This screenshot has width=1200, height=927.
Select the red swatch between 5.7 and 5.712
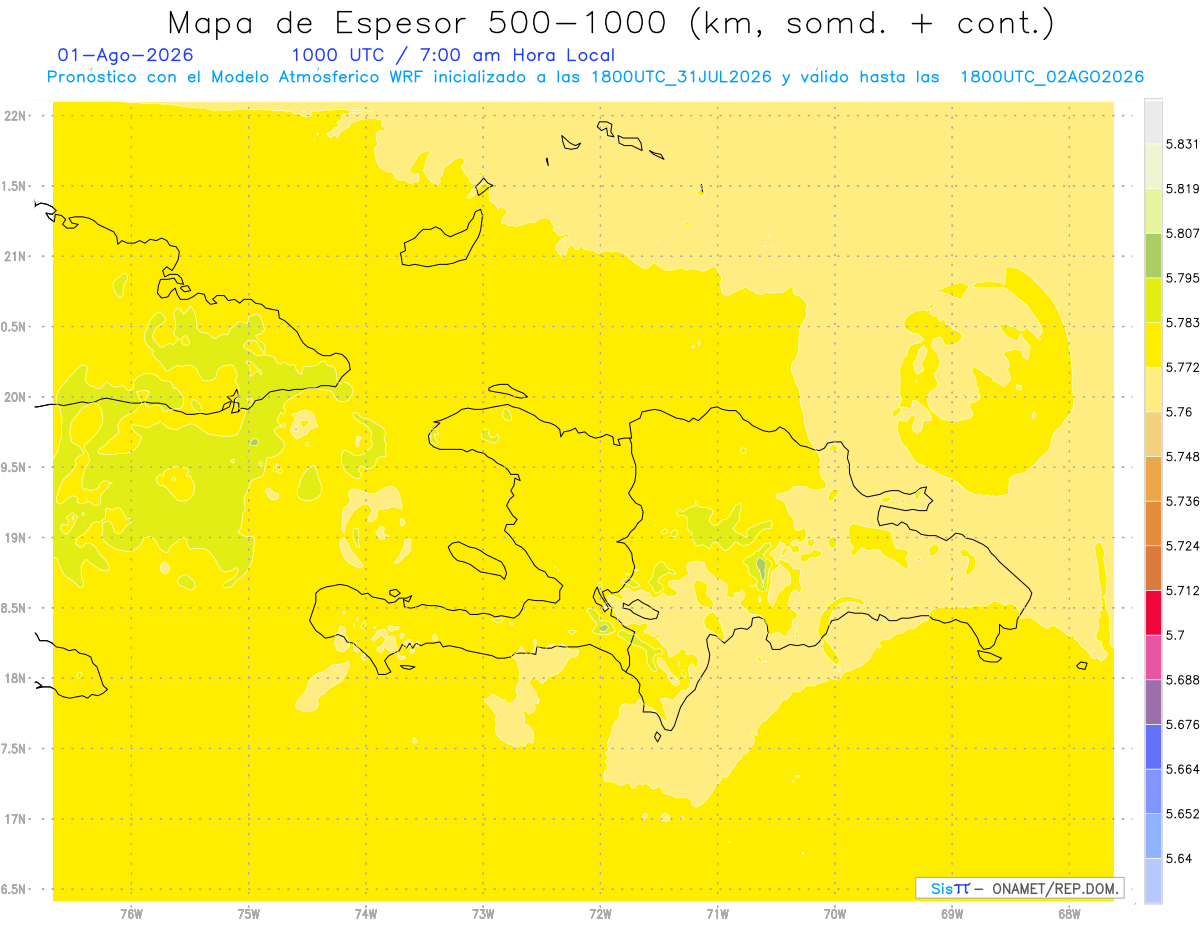(x=1153, y=612)
